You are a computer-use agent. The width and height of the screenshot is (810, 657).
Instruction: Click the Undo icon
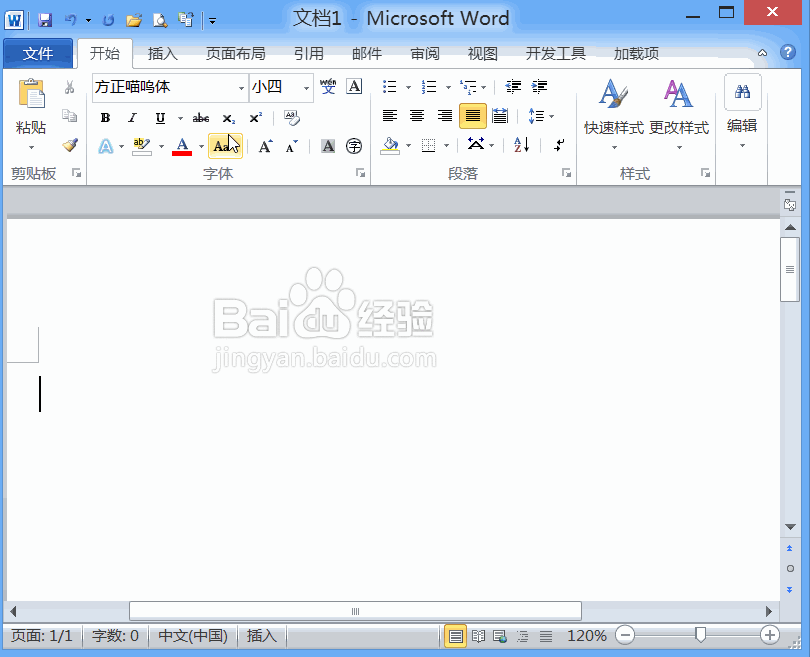point(71,20)
